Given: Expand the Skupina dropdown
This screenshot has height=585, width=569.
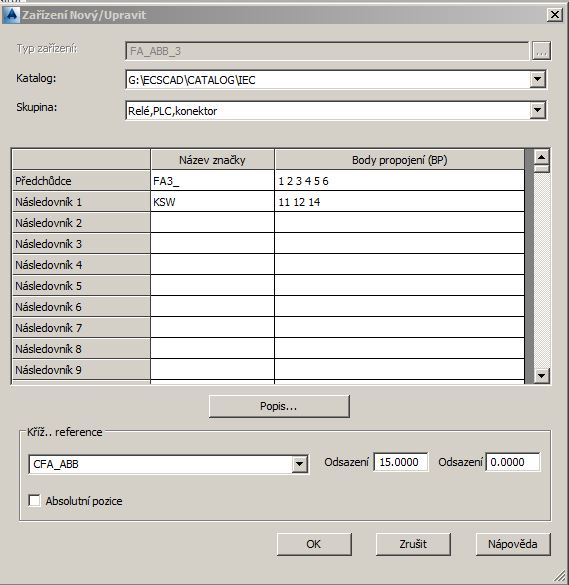Looking at the screenshot, I should click(538, 110).
